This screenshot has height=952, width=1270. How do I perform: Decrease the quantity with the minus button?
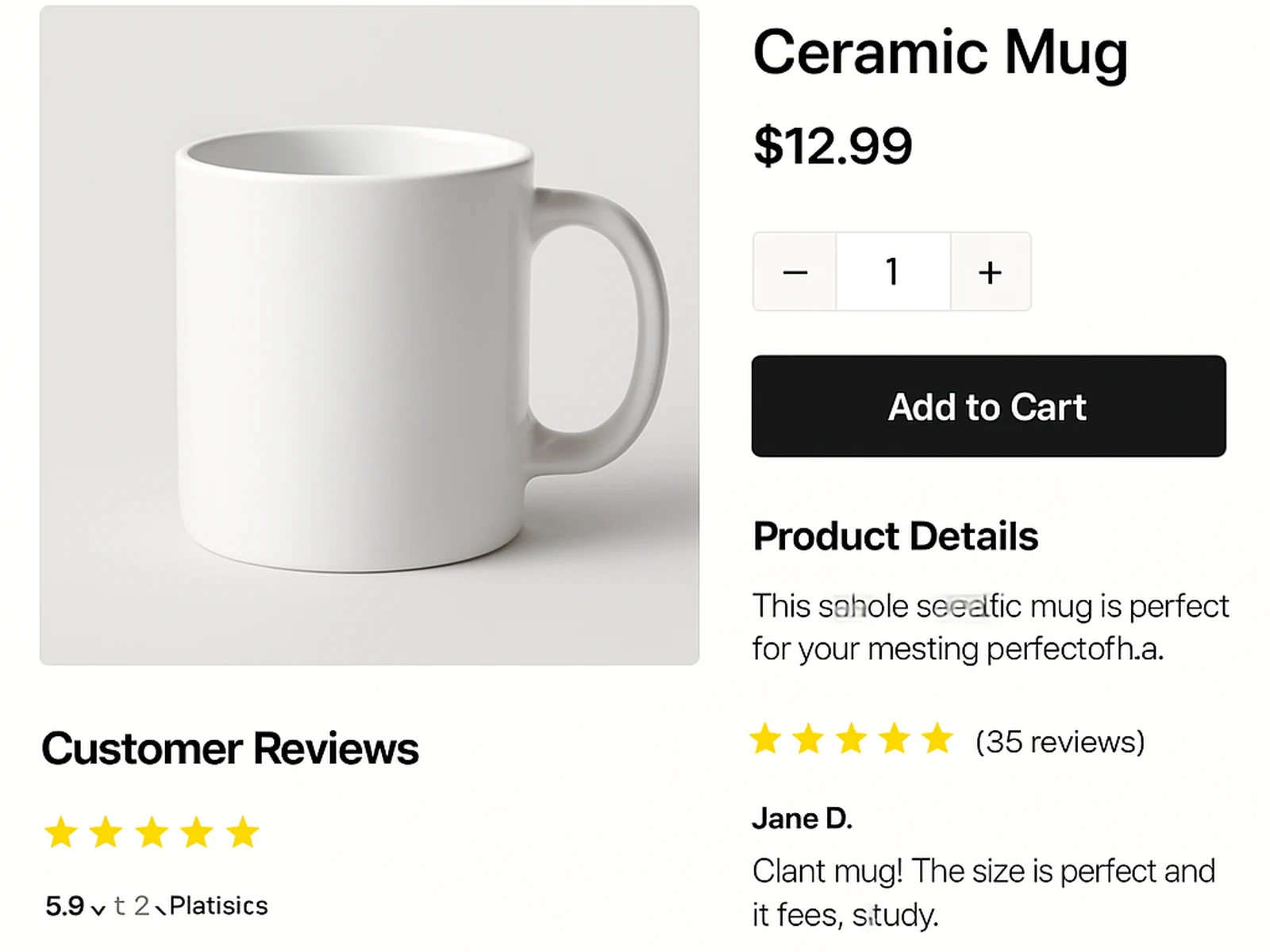coord(795,271)
